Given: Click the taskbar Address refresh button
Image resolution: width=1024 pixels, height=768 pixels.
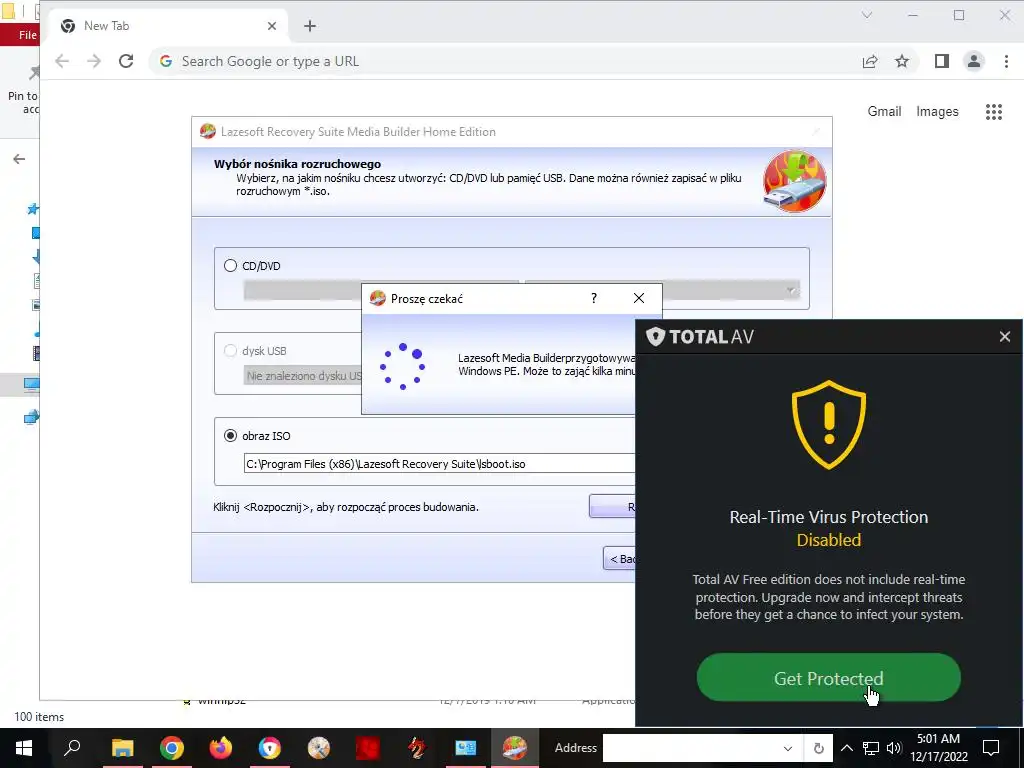Looking at the screenshot, I should pyautogui.click(x=818, y=748).
